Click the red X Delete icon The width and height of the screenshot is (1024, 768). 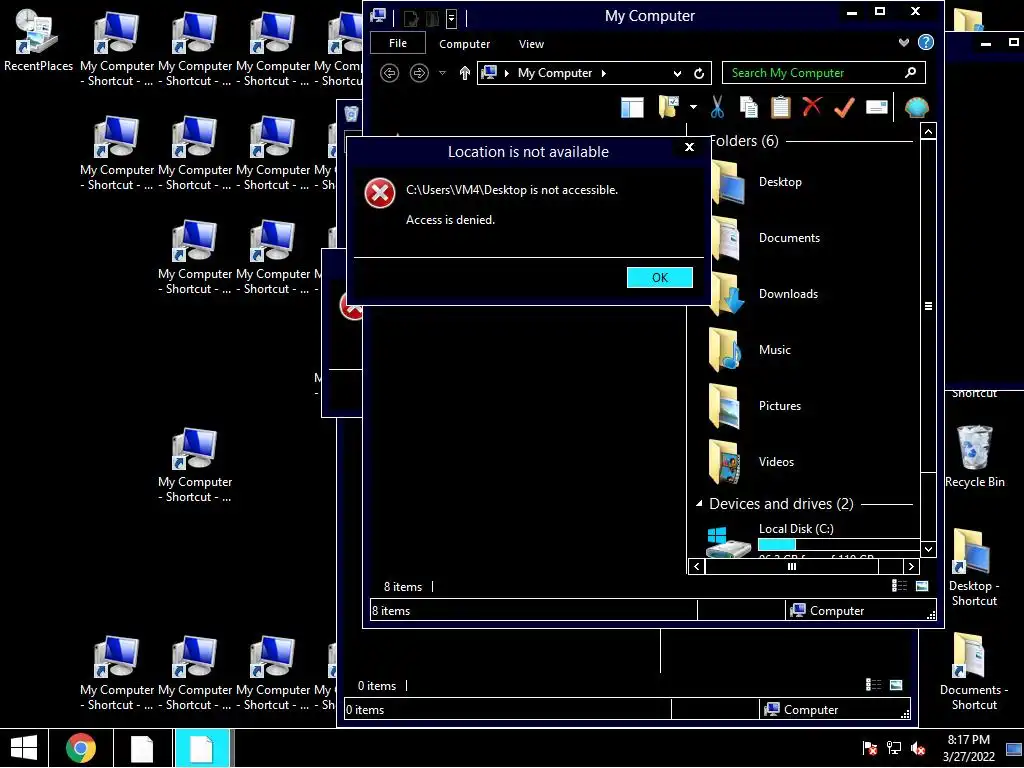point(812,106)
